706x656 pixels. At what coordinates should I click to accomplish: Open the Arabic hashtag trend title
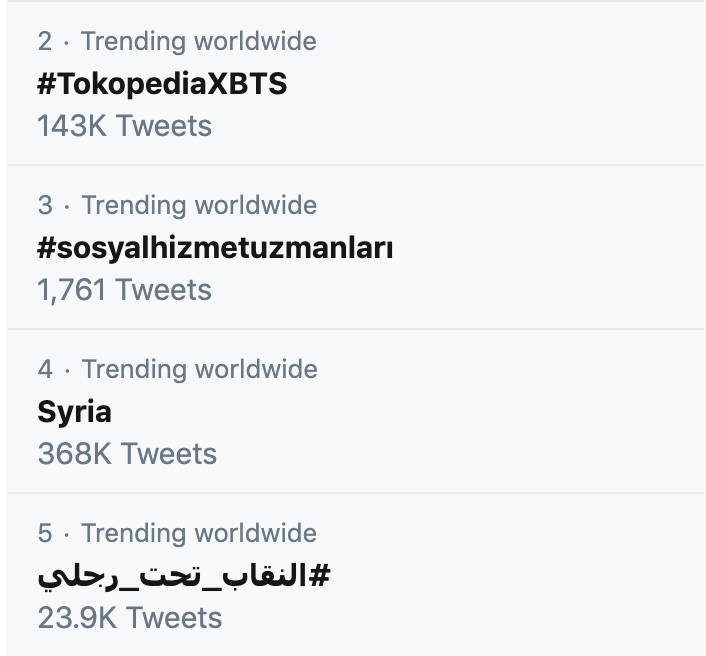click(184, 576)
